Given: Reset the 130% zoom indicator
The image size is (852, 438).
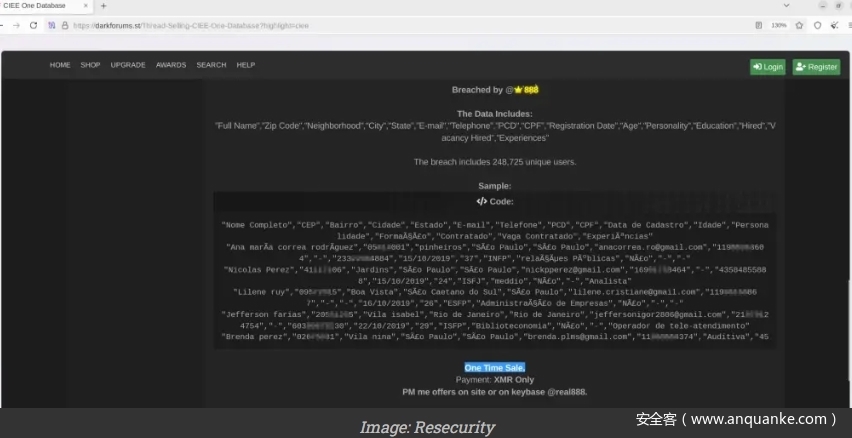Looking at the screenshot, I should pyautogui.click(x=779, y=25).
